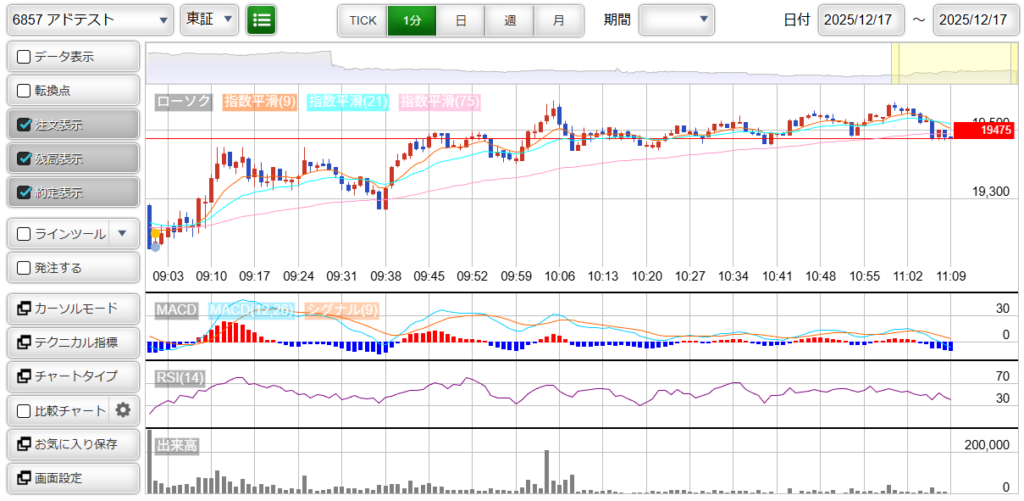Open 画面設定 screen settings
1024x501 pixels.
click(x=72, y=478)
